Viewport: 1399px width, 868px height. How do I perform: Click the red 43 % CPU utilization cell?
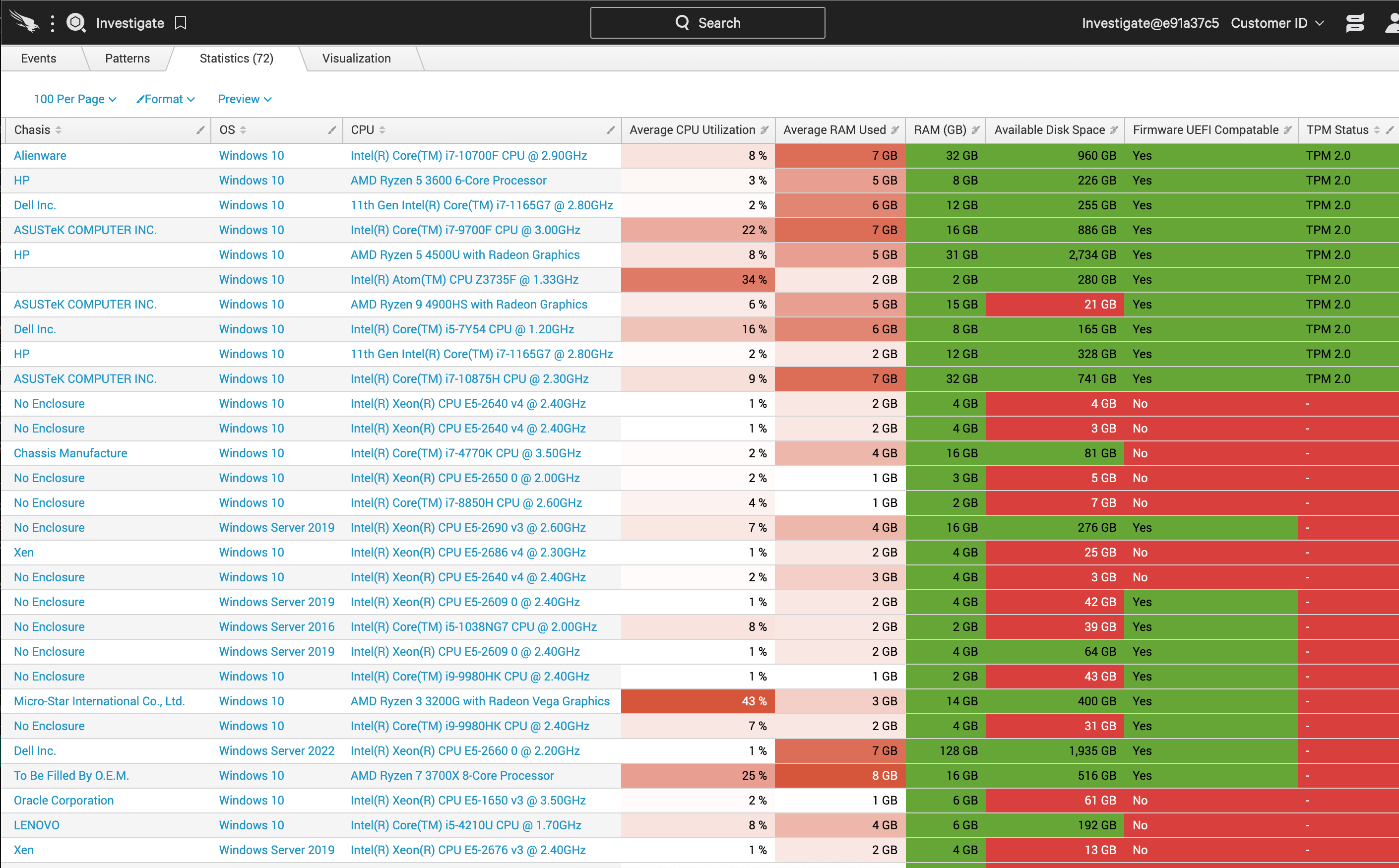tap(698, 701)
